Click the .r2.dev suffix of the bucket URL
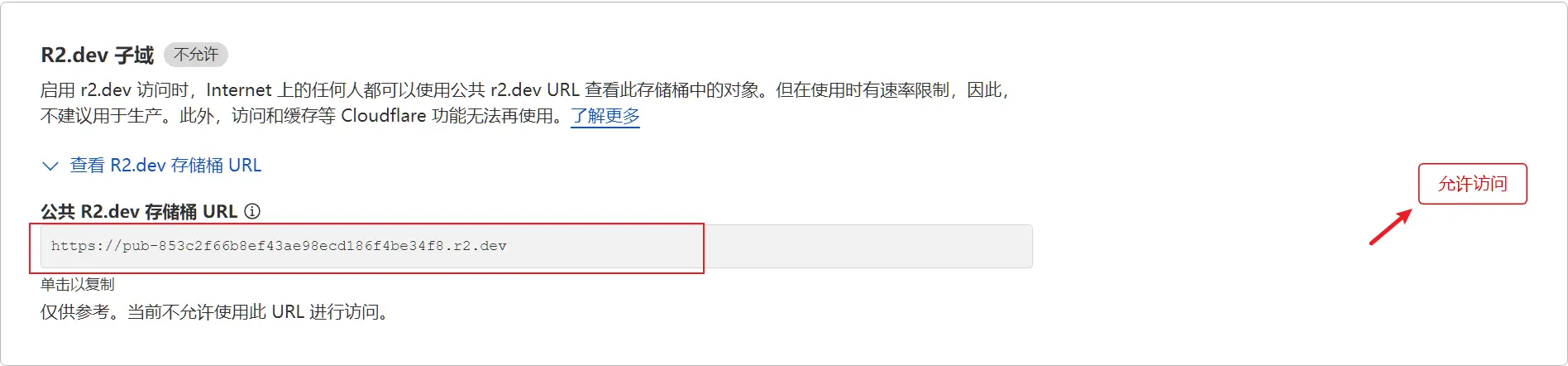 pos(478,246)
